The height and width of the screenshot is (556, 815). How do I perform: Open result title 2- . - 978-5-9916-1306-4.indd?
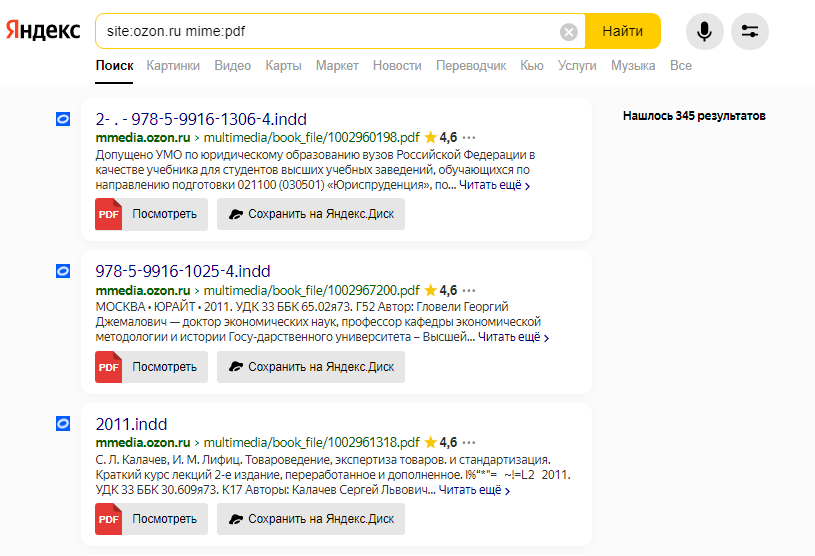tap(201, 119)
